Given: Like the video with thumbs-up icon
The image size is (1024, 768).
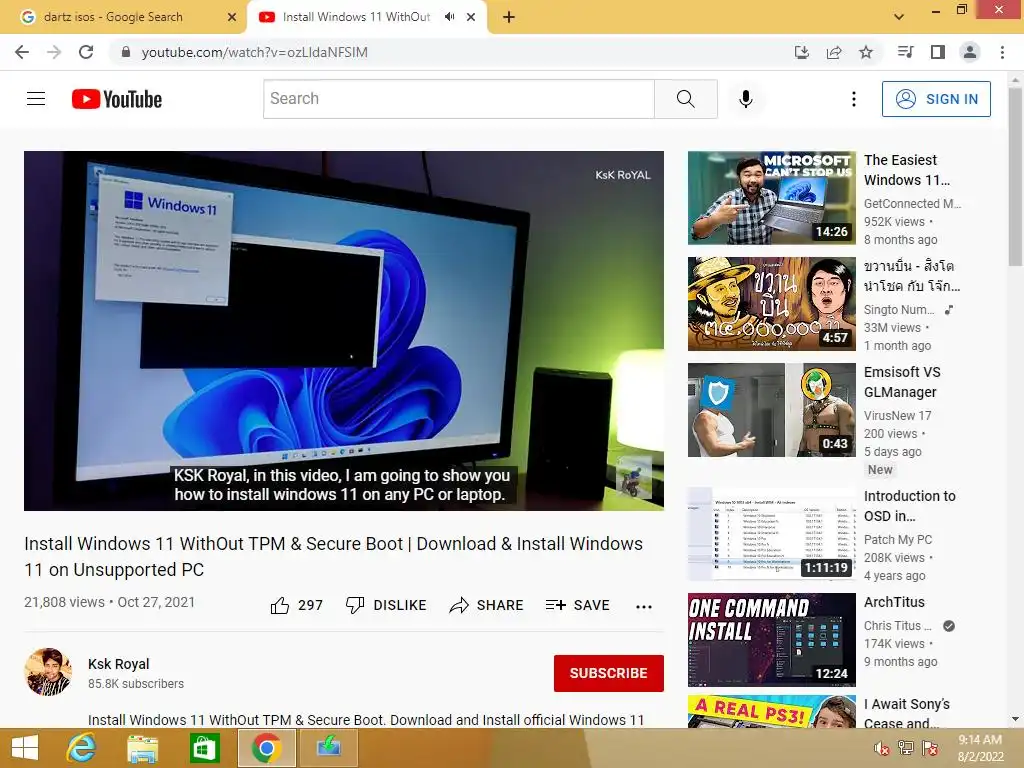Looking at the screenshot, I should (280, 605).
